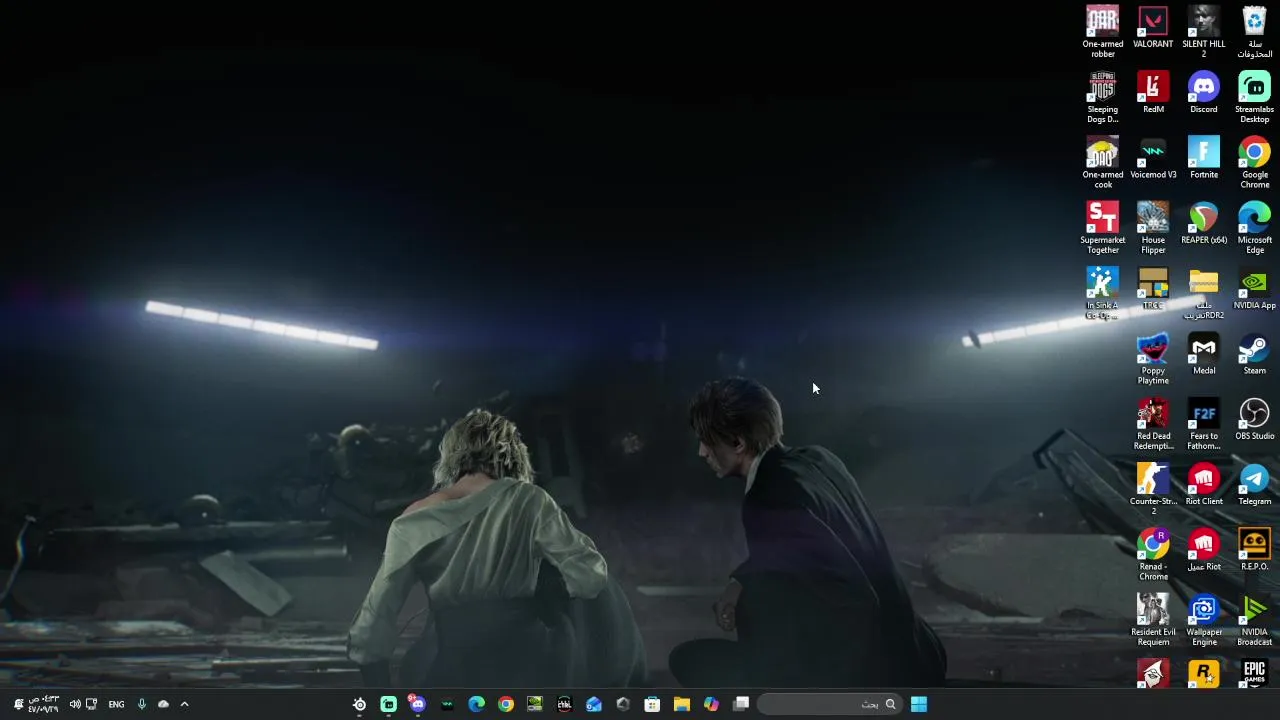The width and height of the screenshot is (1280, 720).
Task: Open the One-armed robber shortcut
Action: coord(1102,32)
